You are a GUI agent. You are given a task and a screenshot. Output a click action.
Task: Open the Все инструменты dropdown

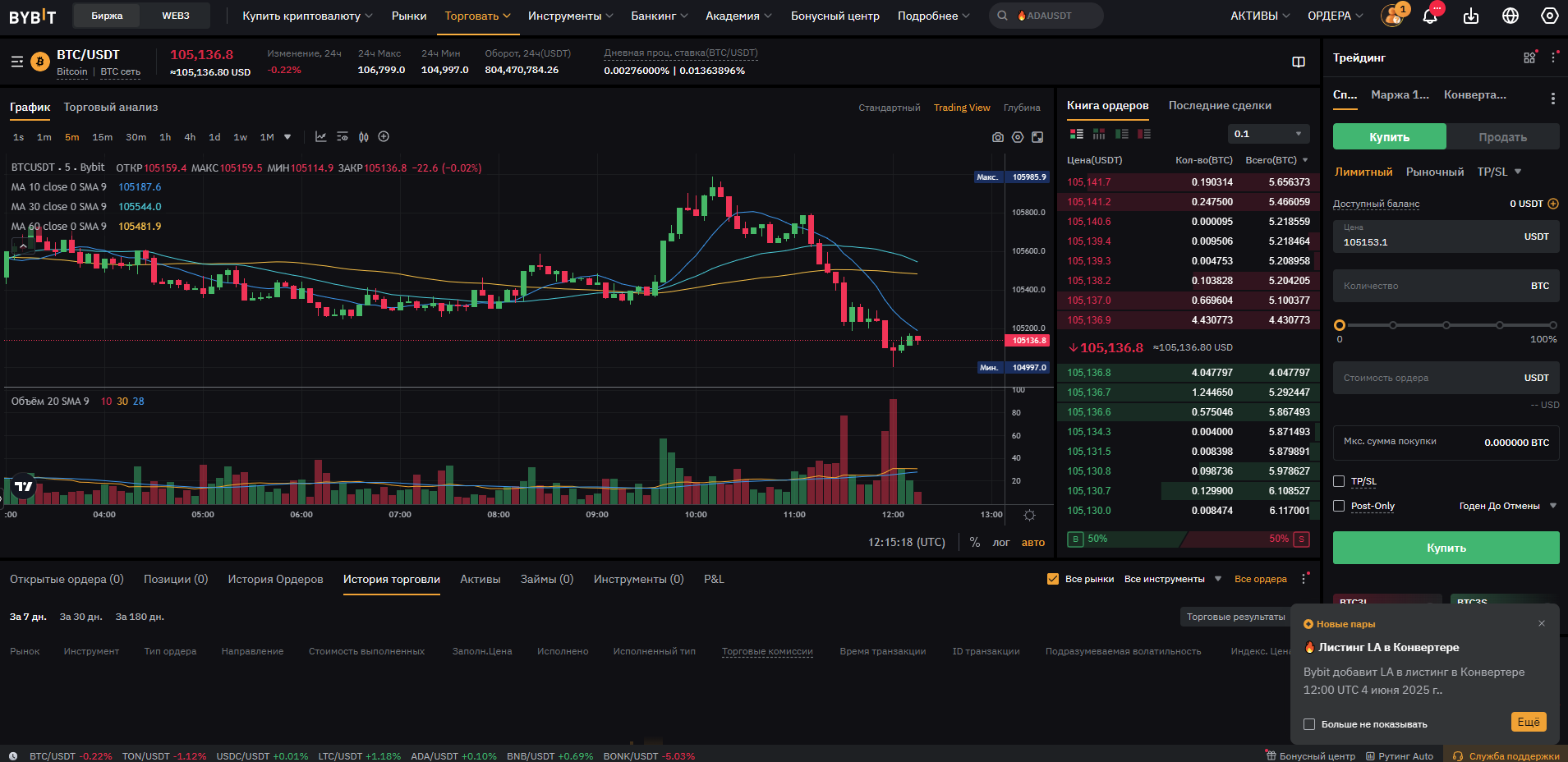(x=1172, y=579)
